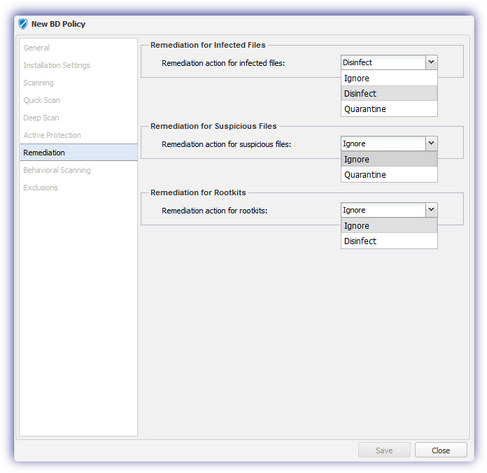
Task: Go to Installation Settings in sidebar
Action: pos(57,65)
